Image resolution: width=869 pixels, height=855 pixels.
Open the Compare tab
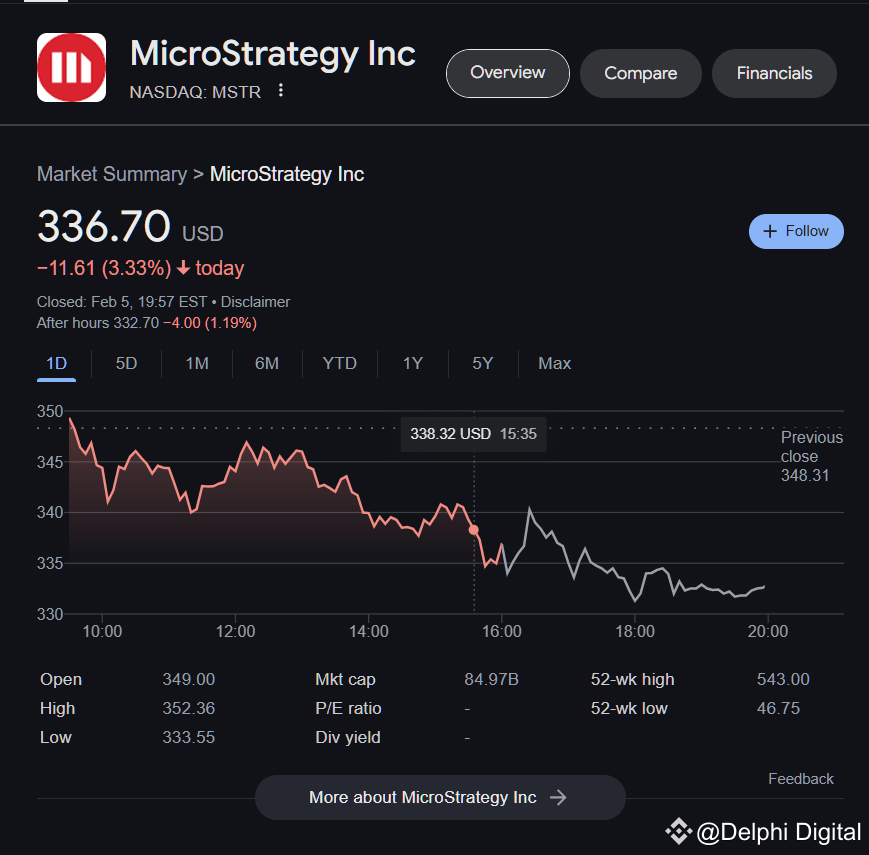pos(640,73)
